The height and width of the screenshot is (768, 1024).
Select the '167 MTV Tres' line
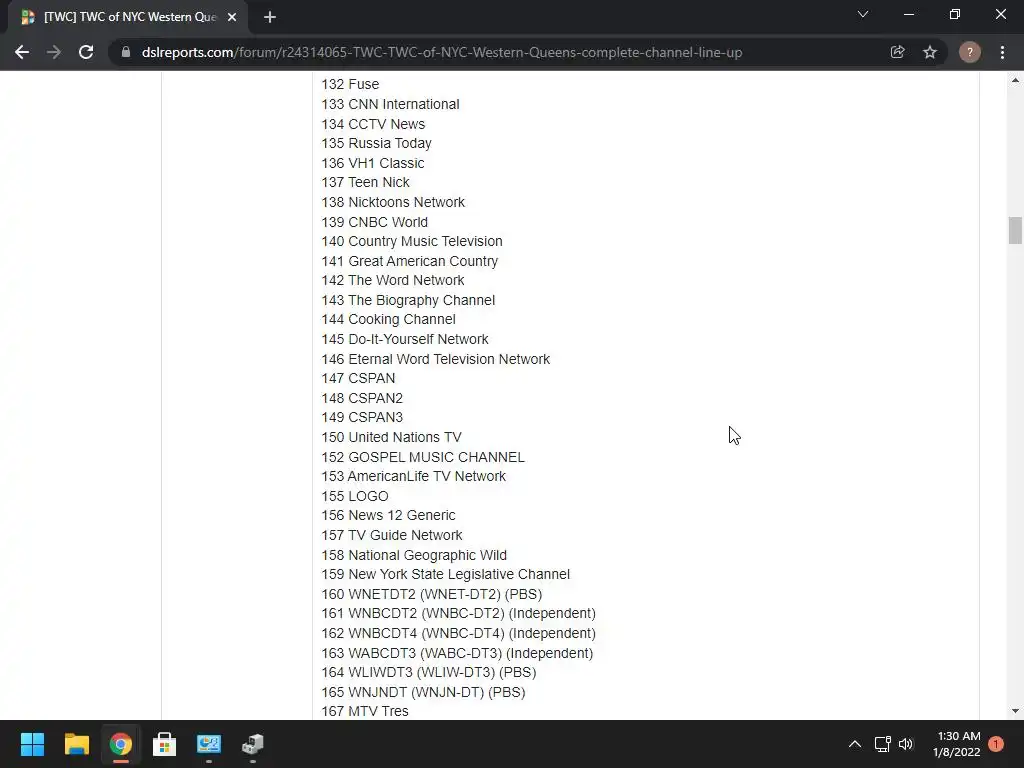tap(365, 711)
